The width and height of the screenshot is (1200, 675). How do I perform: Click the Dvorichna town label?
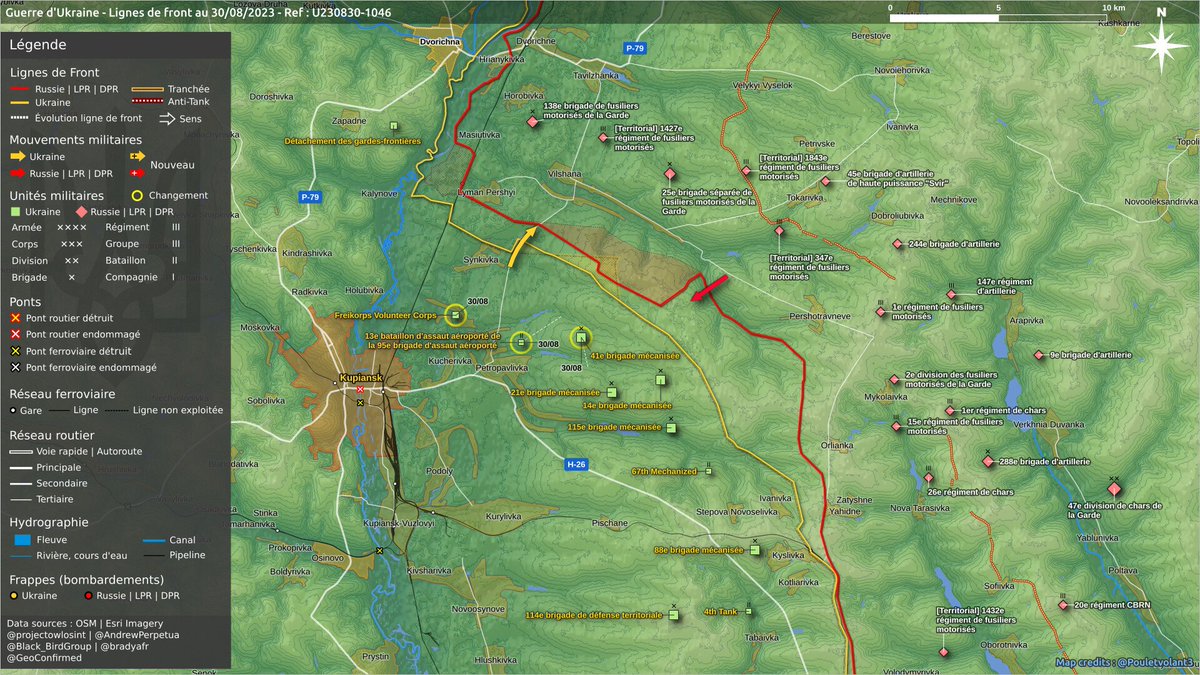coord(442,43)
